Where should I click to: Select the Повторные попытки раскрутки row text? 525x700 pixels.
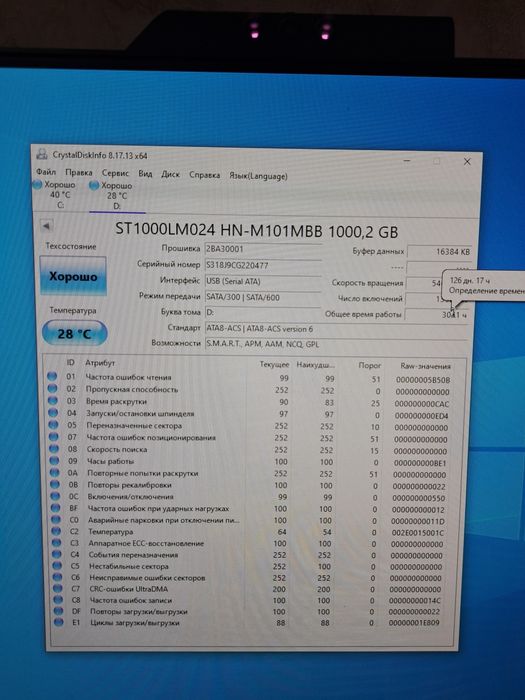(142, 473)
